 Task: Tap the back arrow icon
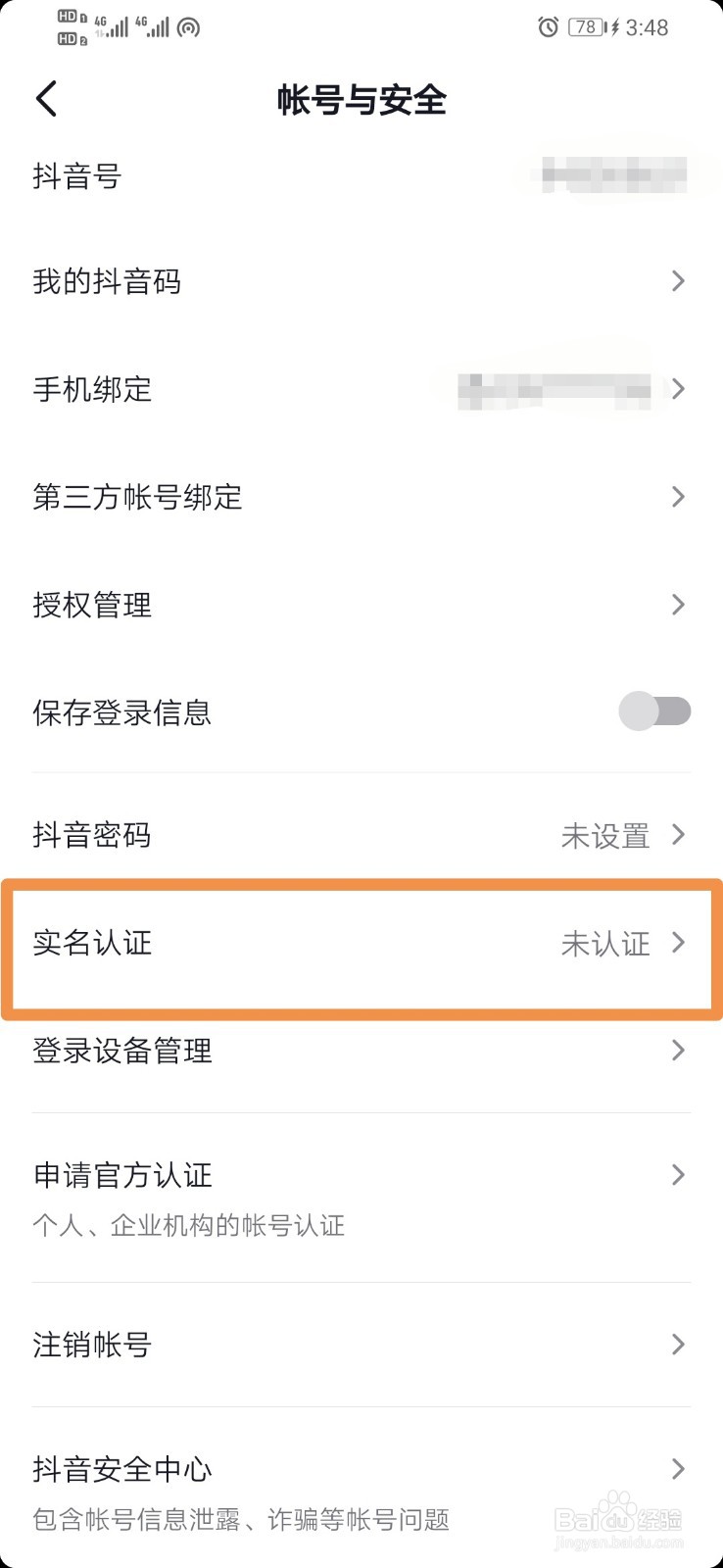tap(47, 99)
